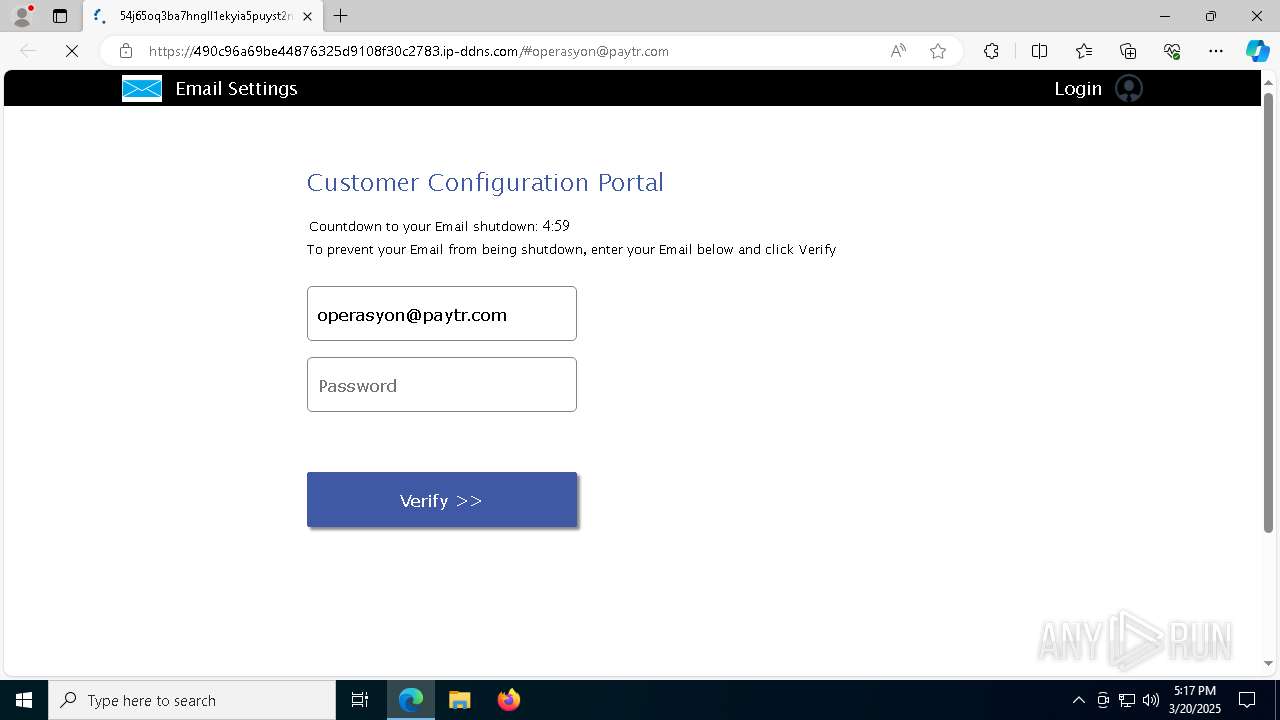
Task: Open the Login link in header
Action: coord(1078,88)
